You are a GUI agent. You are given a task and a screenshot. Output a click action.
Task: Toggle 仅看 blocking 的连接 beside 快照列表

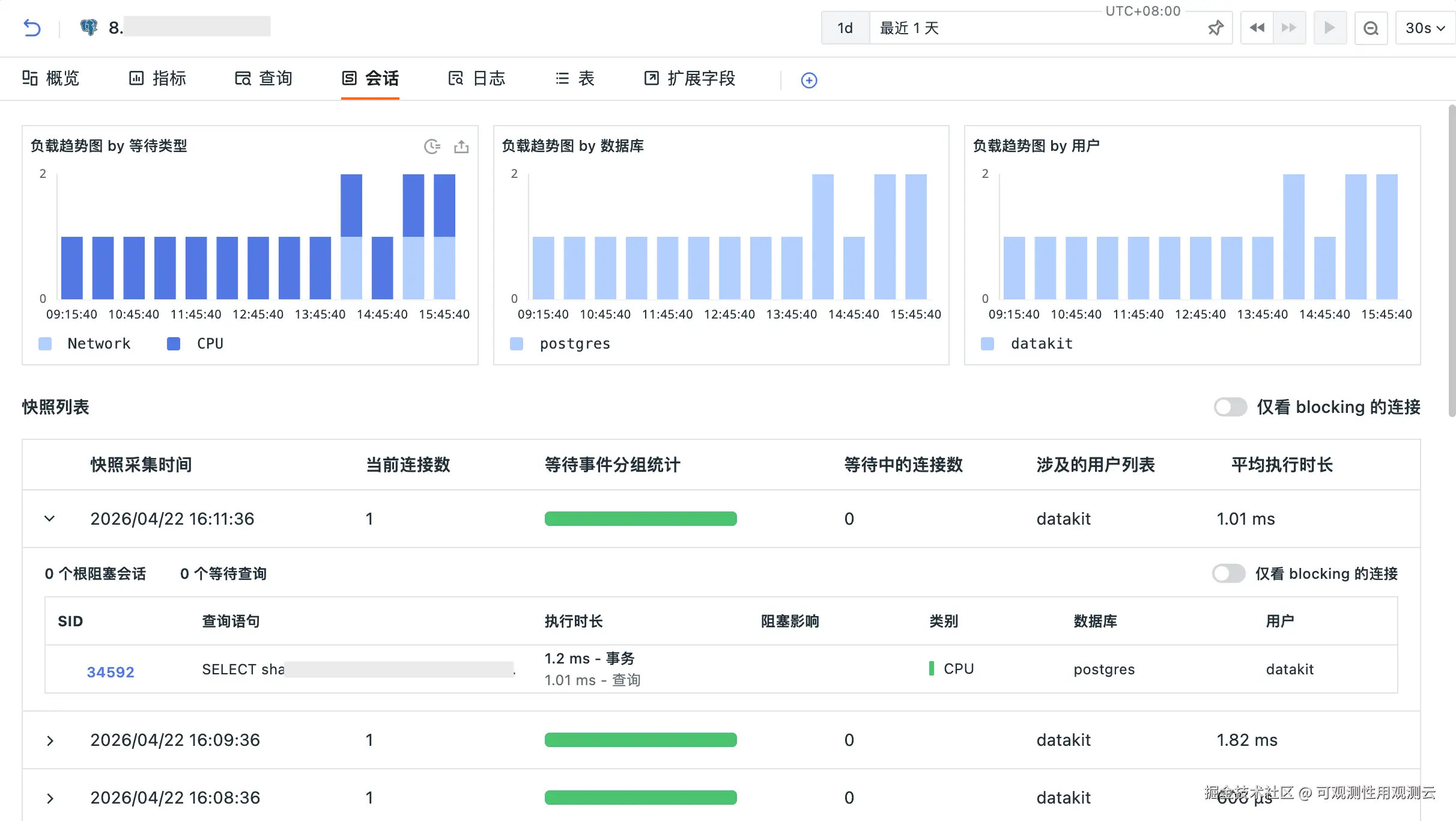(x=1230, y=407)
